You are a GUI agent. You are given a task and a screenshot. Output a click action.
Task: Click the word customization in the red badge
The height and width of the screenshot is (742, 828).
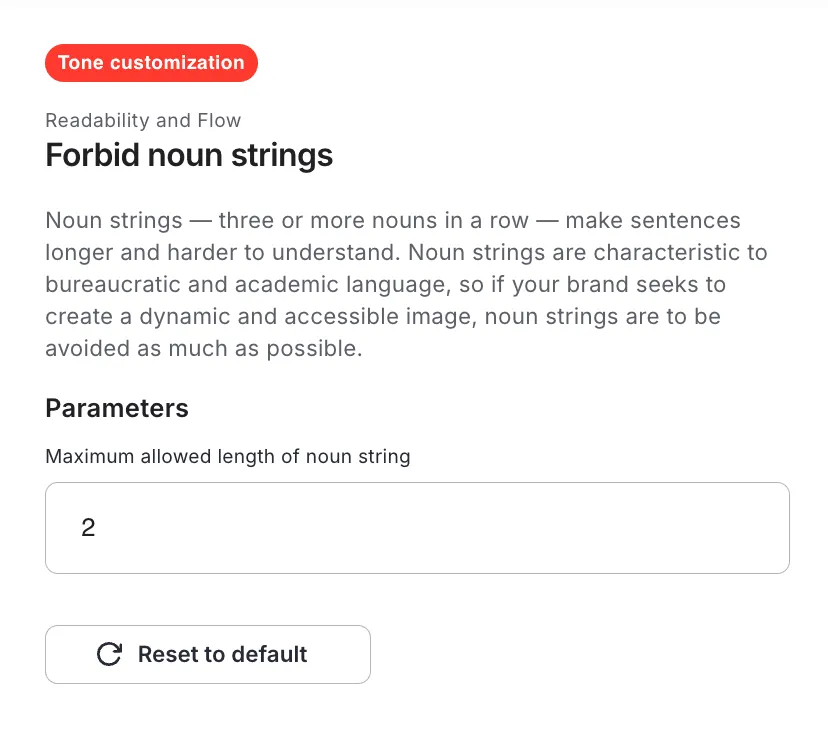[x=177, y=63]
